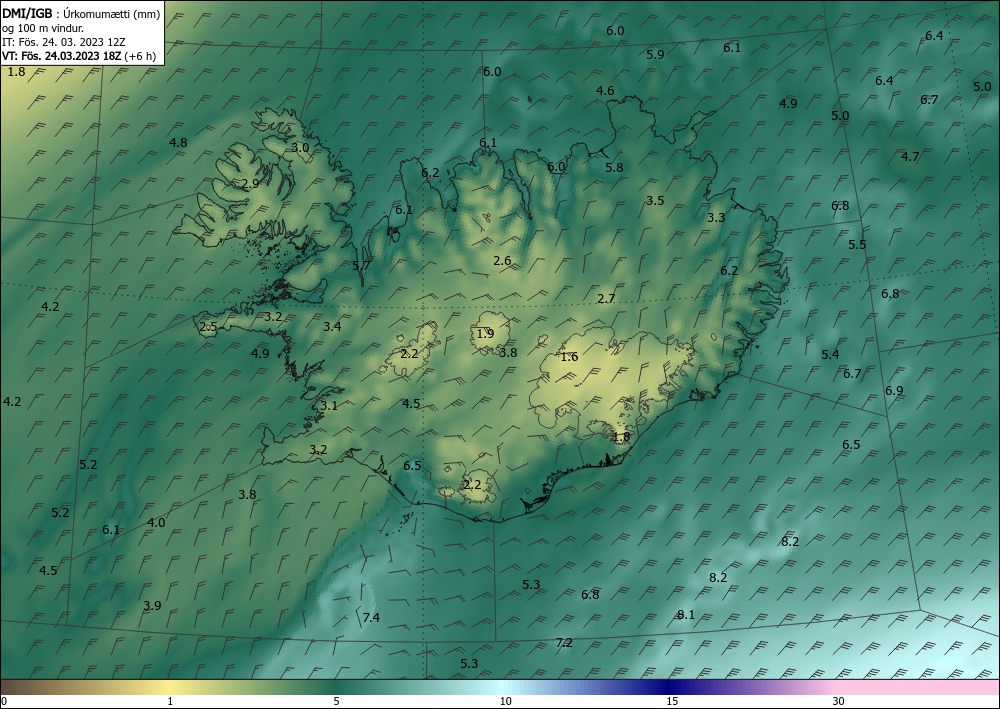
Task: Click the map value '3.1'
Action: tap(329, 406)
